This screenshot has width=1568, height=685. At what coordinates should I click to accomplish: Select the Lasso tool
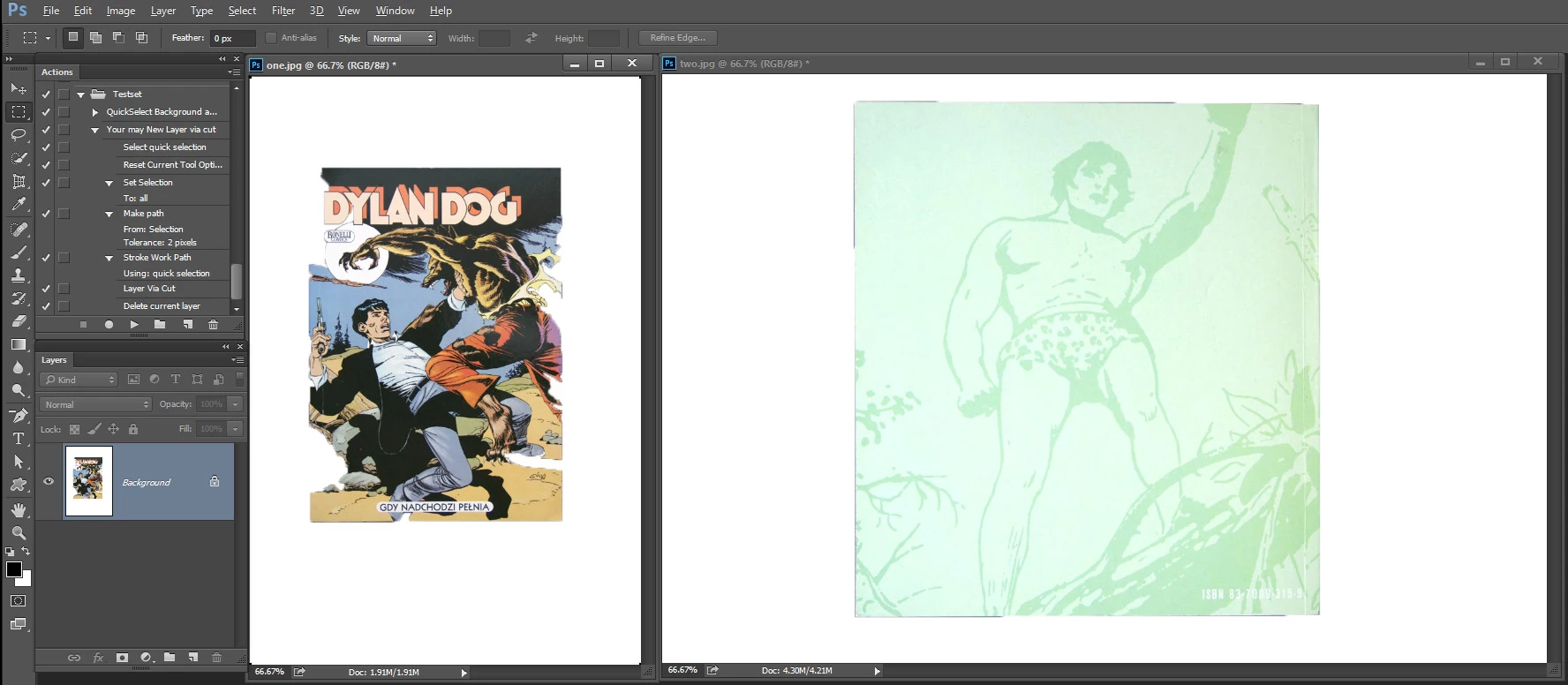pyautogui.click(x=18, y=135)
